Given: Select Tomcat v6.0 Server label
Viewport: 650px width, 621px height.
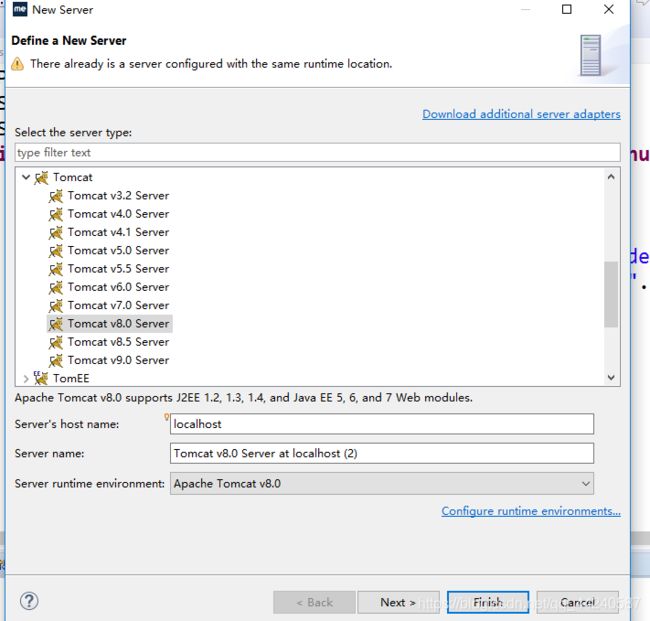Looking at the screenshot, I should [118, 287].
